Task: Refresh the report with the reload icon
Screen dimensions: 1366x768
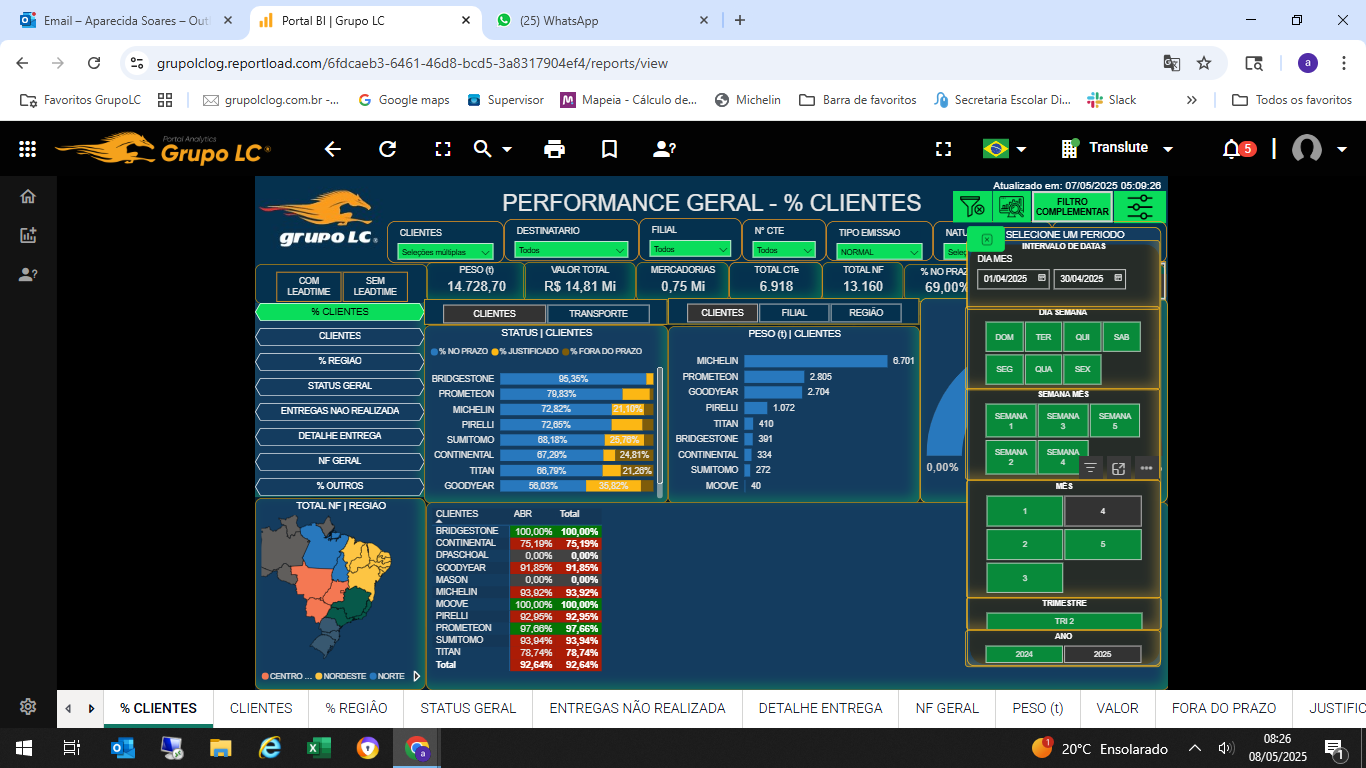Action: (388, 149)
